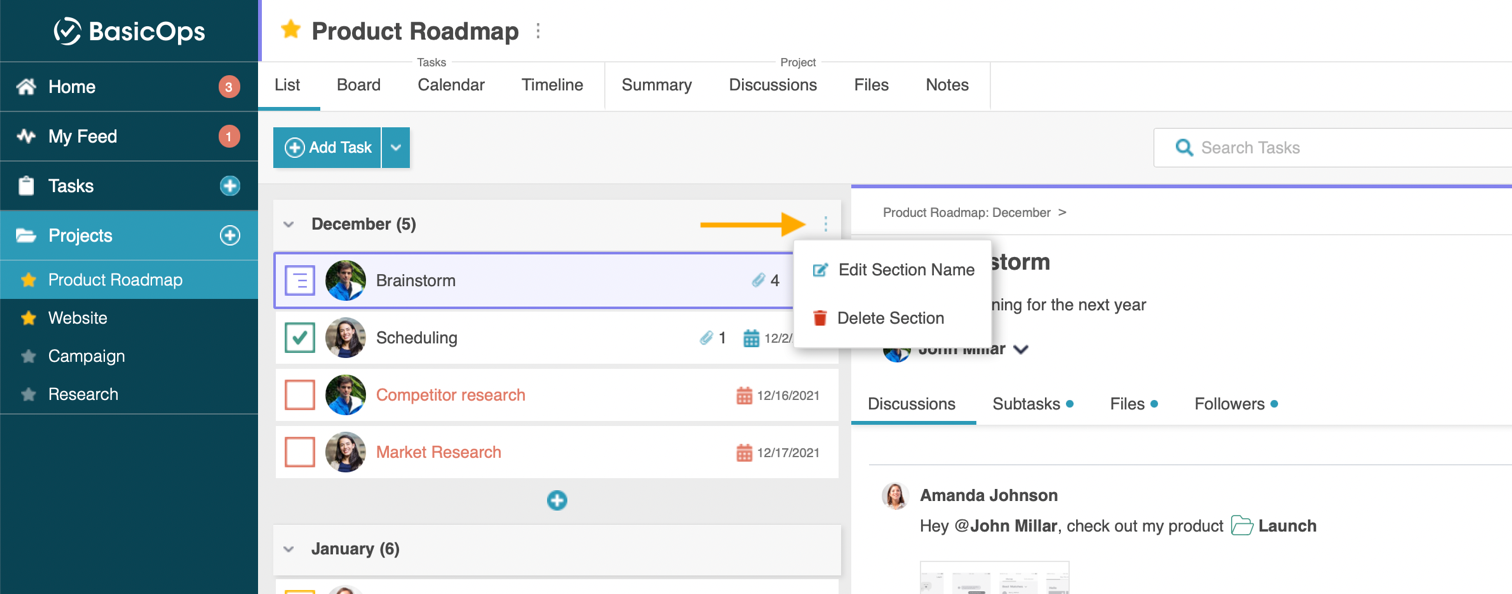This screenshot has width=1512, height=594.
Task: Click the December section three-dot options icon
Action: click(x=825, y=224)
